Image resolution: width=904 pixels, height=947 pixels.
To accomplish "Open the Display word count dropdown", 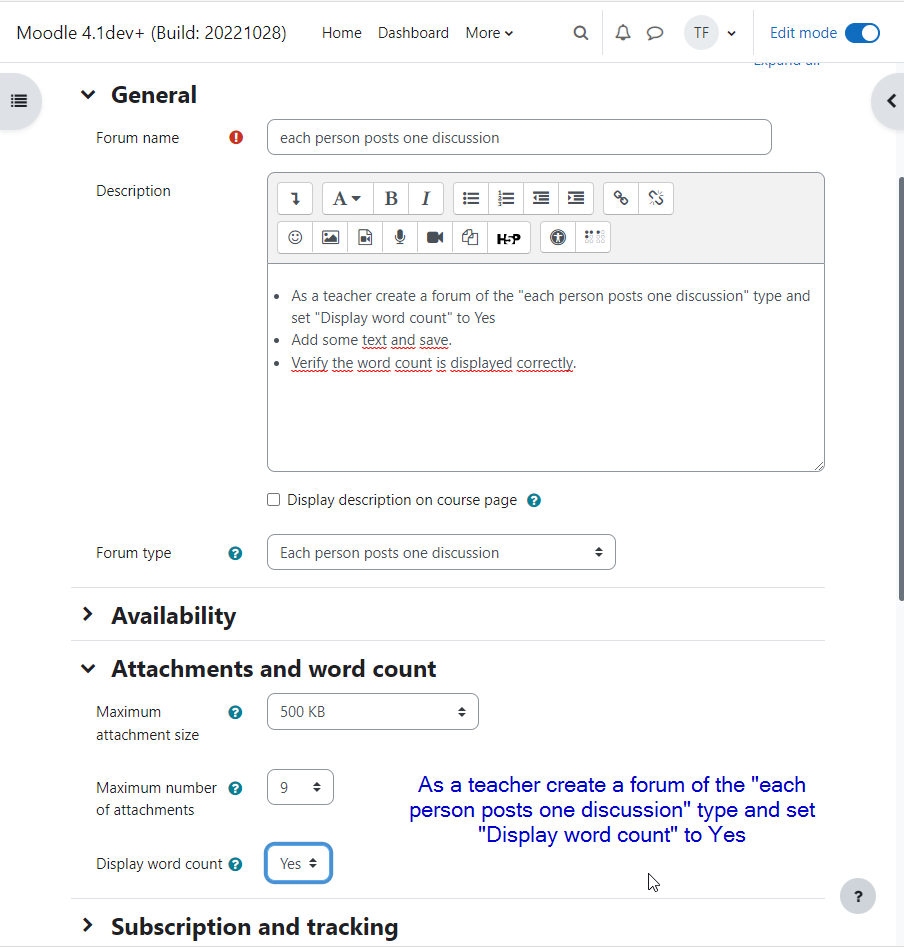I will pos(298,863).
